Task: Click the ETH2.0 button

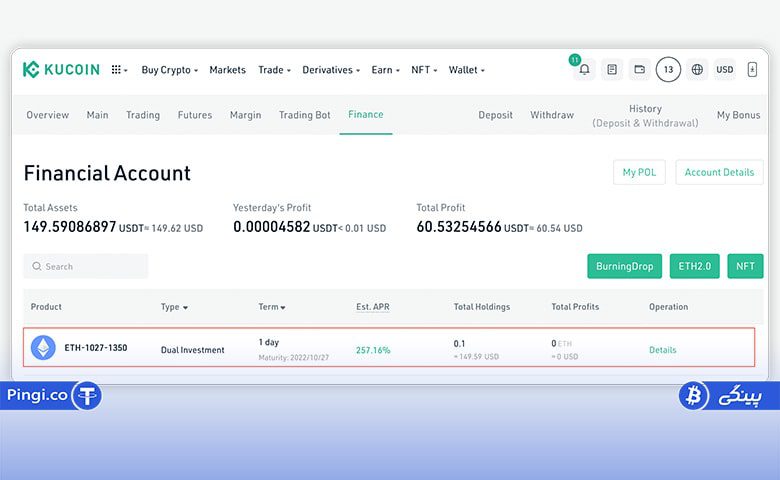Action: 694,266
